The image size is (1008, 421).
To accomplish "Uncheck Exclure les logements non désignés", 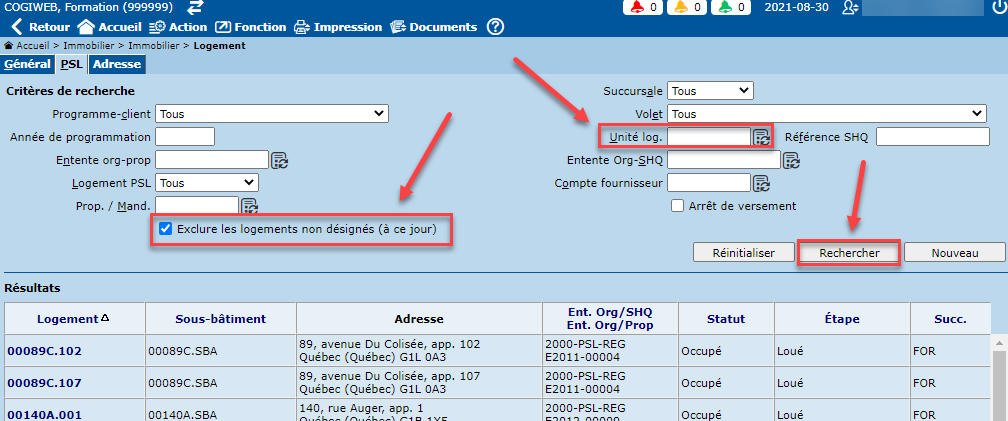I will click(166, 229).
